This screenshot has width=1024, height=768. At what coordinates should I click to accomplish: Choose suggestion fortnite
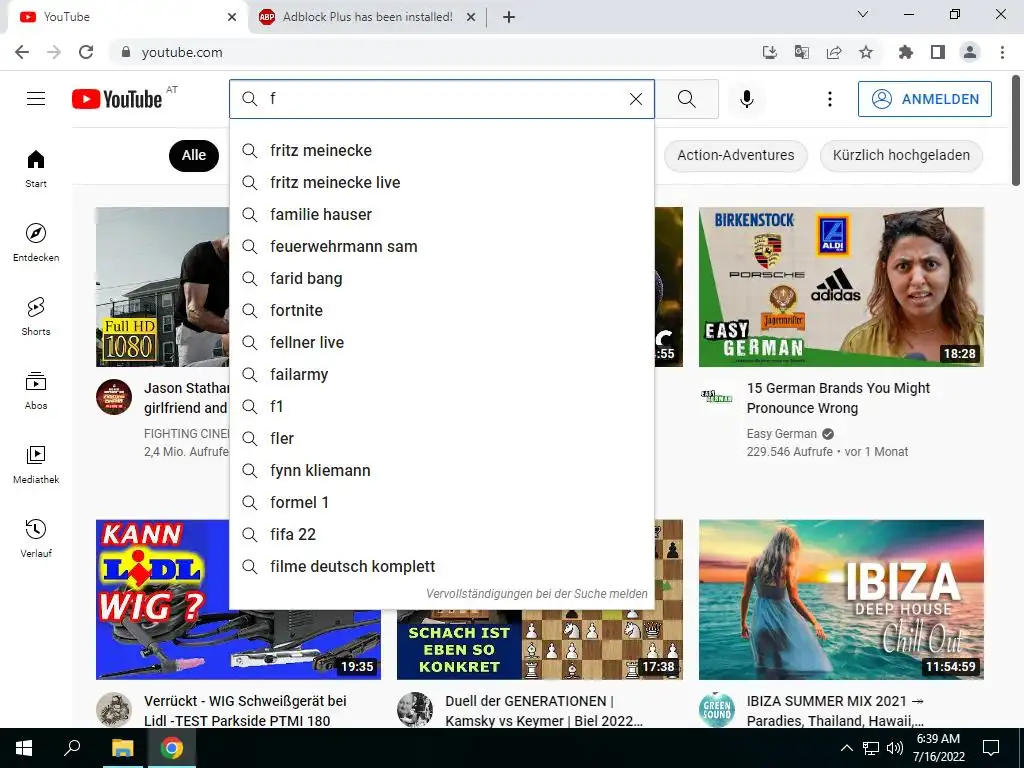click(x=442, y=310)
